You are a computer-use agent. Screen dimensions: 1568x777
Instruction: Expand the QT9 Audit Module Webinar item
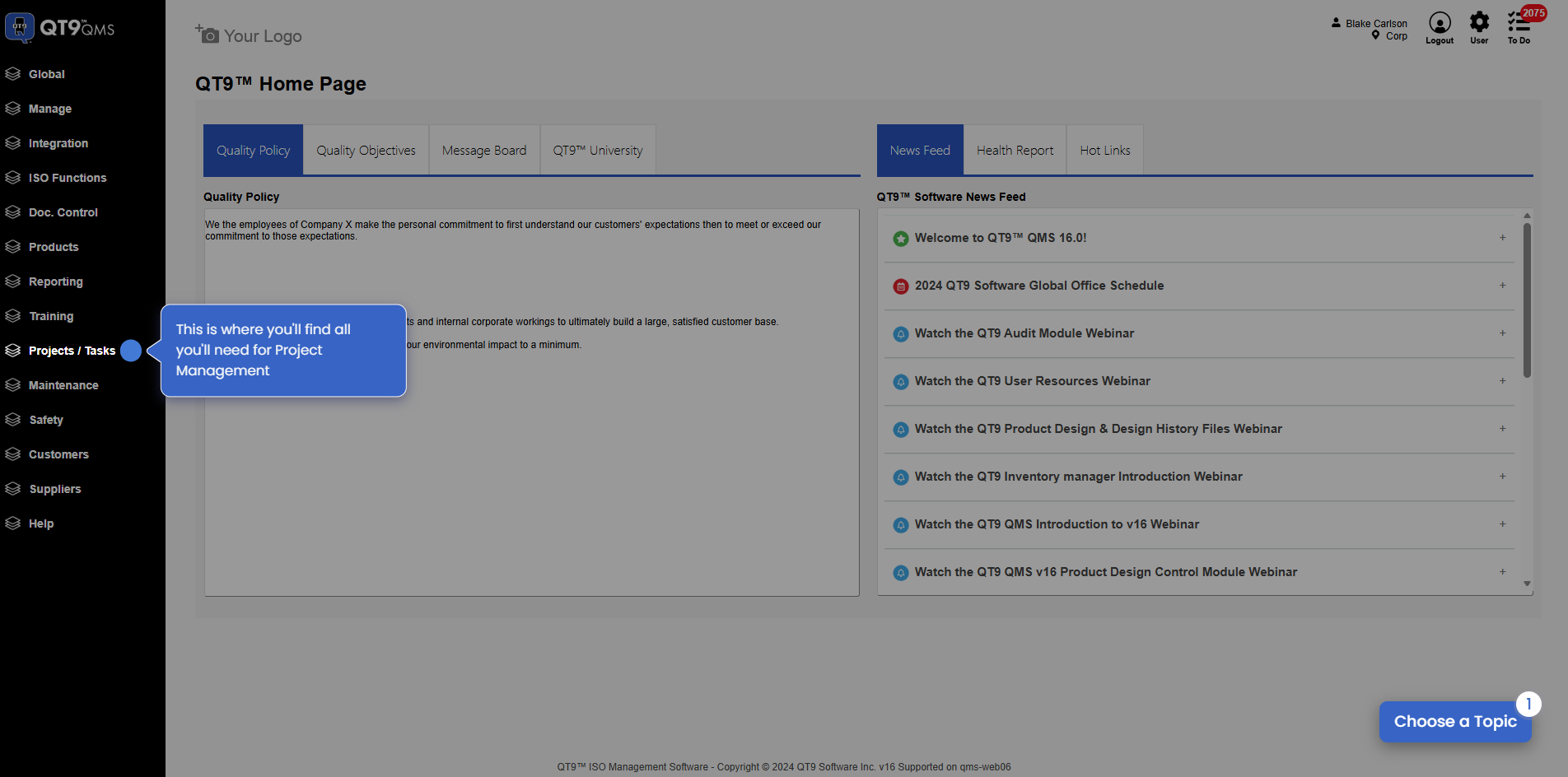[1503, 333]
